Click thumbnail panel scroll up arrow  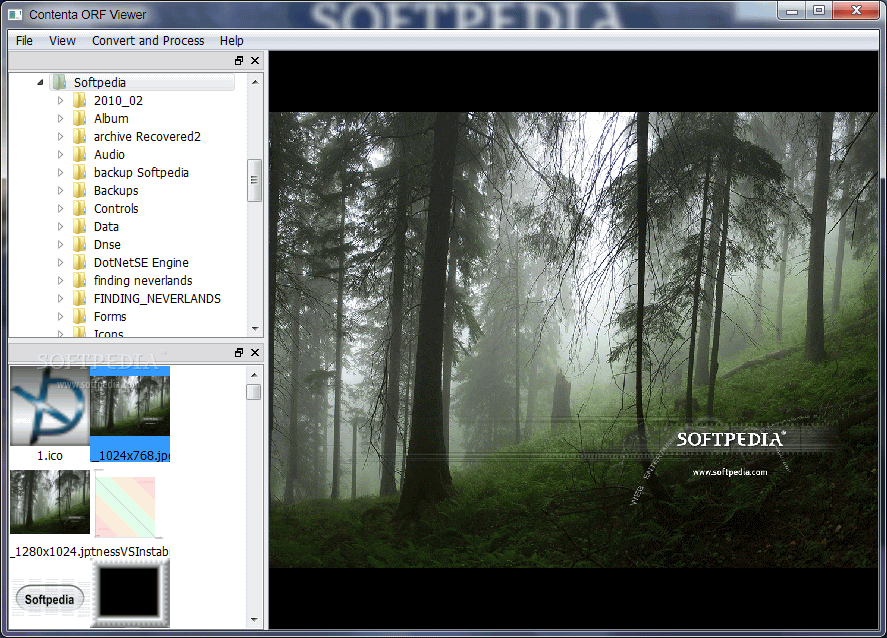(254, 374)
